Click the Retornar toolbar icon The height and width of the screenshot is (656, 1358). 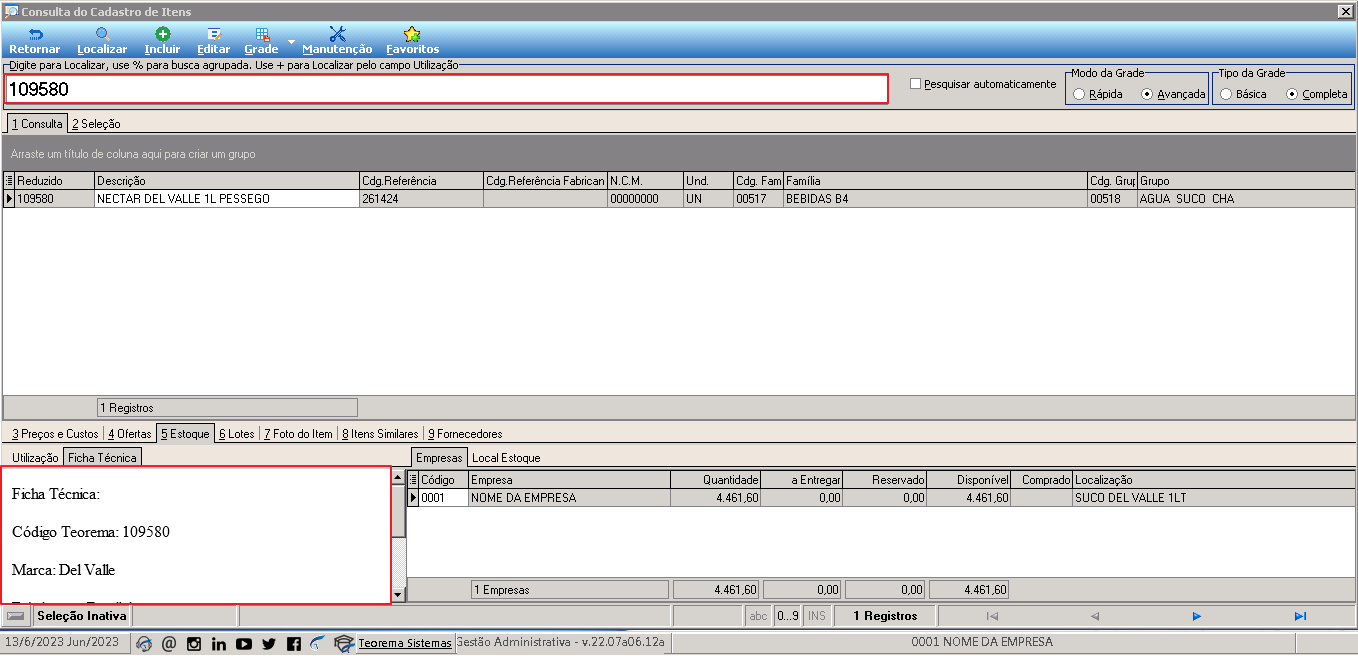coord(34,41)
